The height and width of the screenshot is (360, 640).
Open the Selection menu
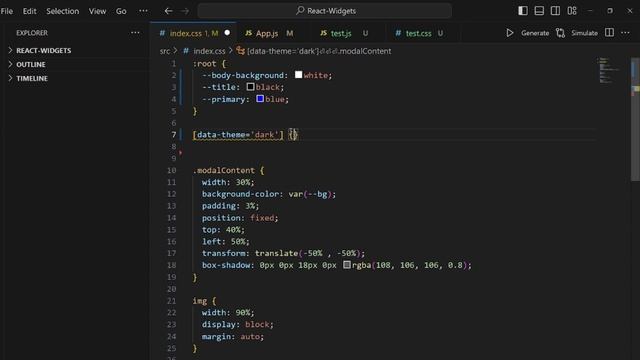coord(62,11)
